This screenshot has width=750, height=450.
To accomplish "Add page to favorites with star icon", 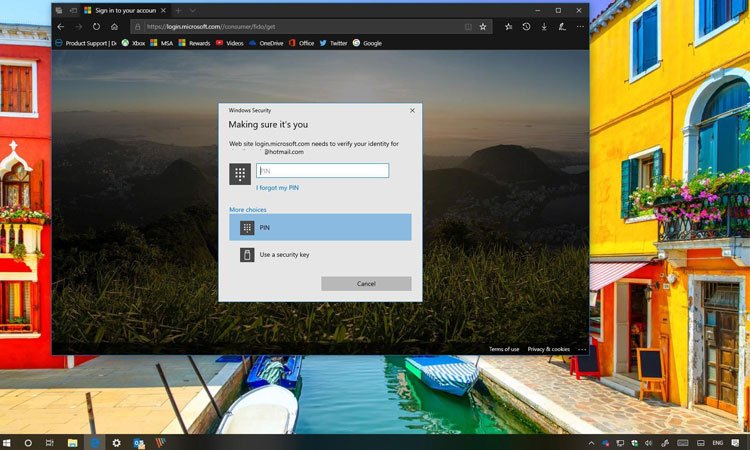I will click(483, 27).
